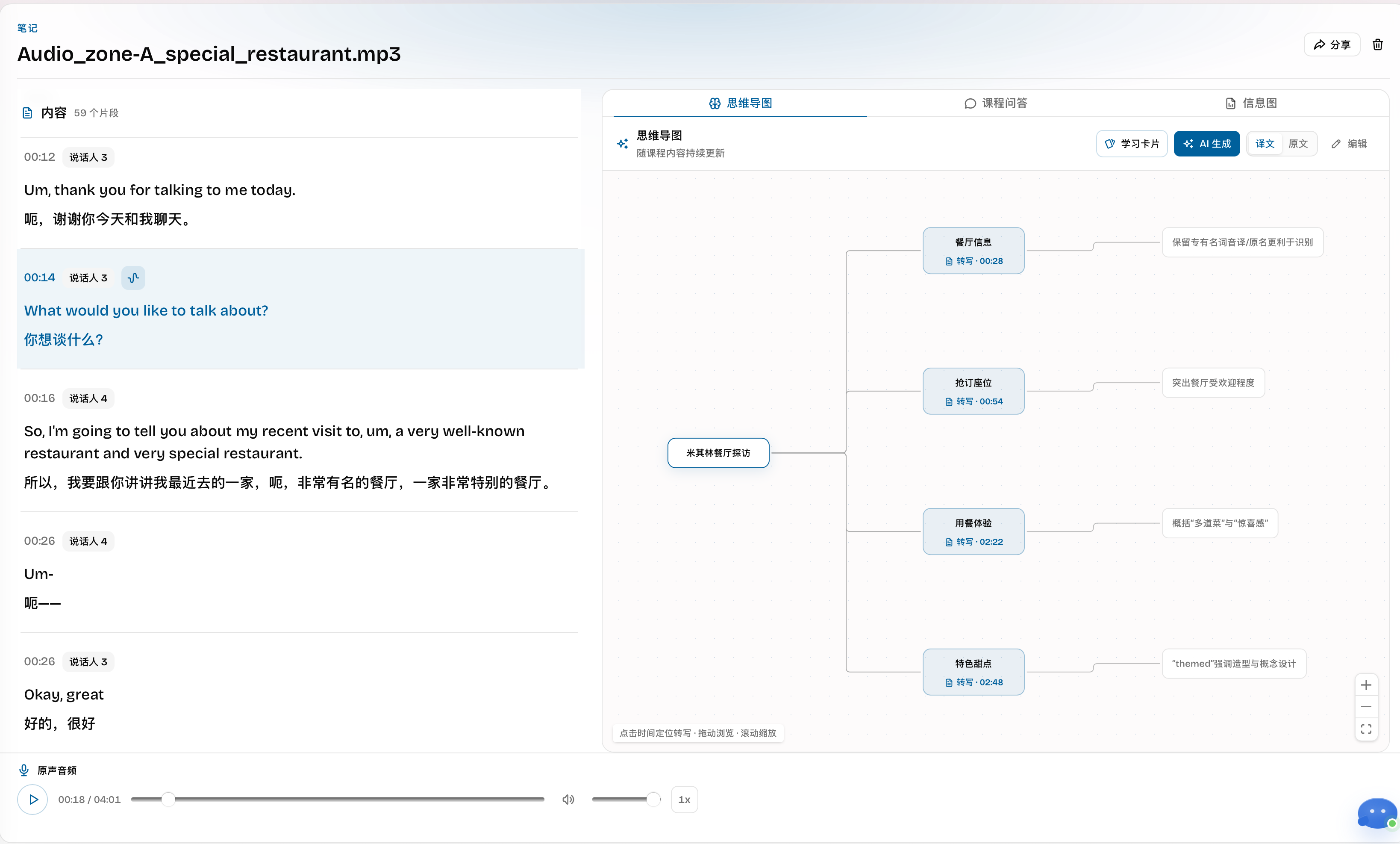This screenshot has width=1400, height=844.
Task: Click the 编辑 edit button
Action: (1350, 144)
